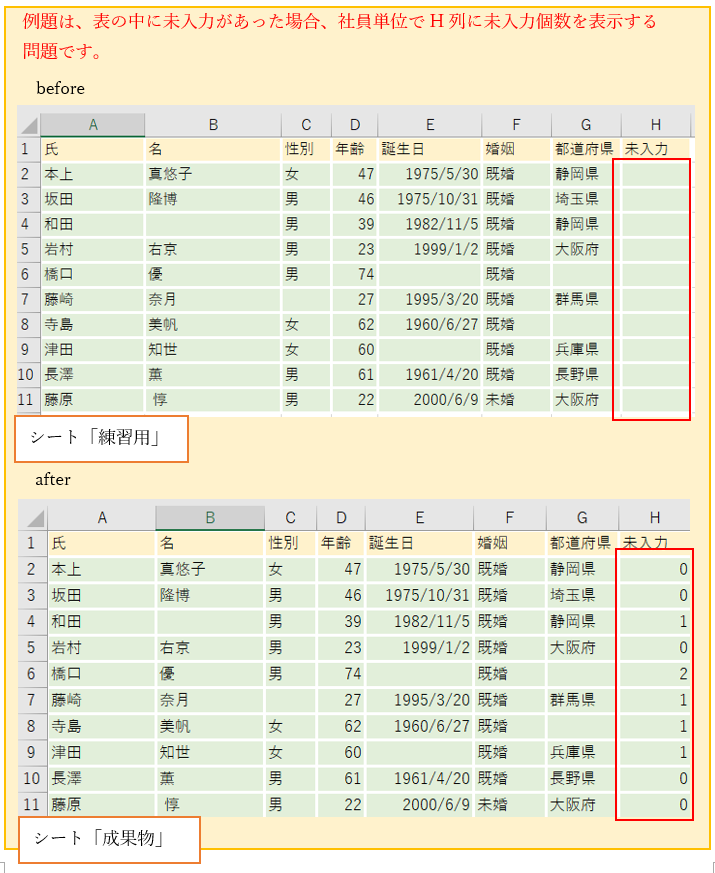Screen dimensions: 715x873
Task: Click the 真悠子 cell in the before table
Action: tap(171, 174)
